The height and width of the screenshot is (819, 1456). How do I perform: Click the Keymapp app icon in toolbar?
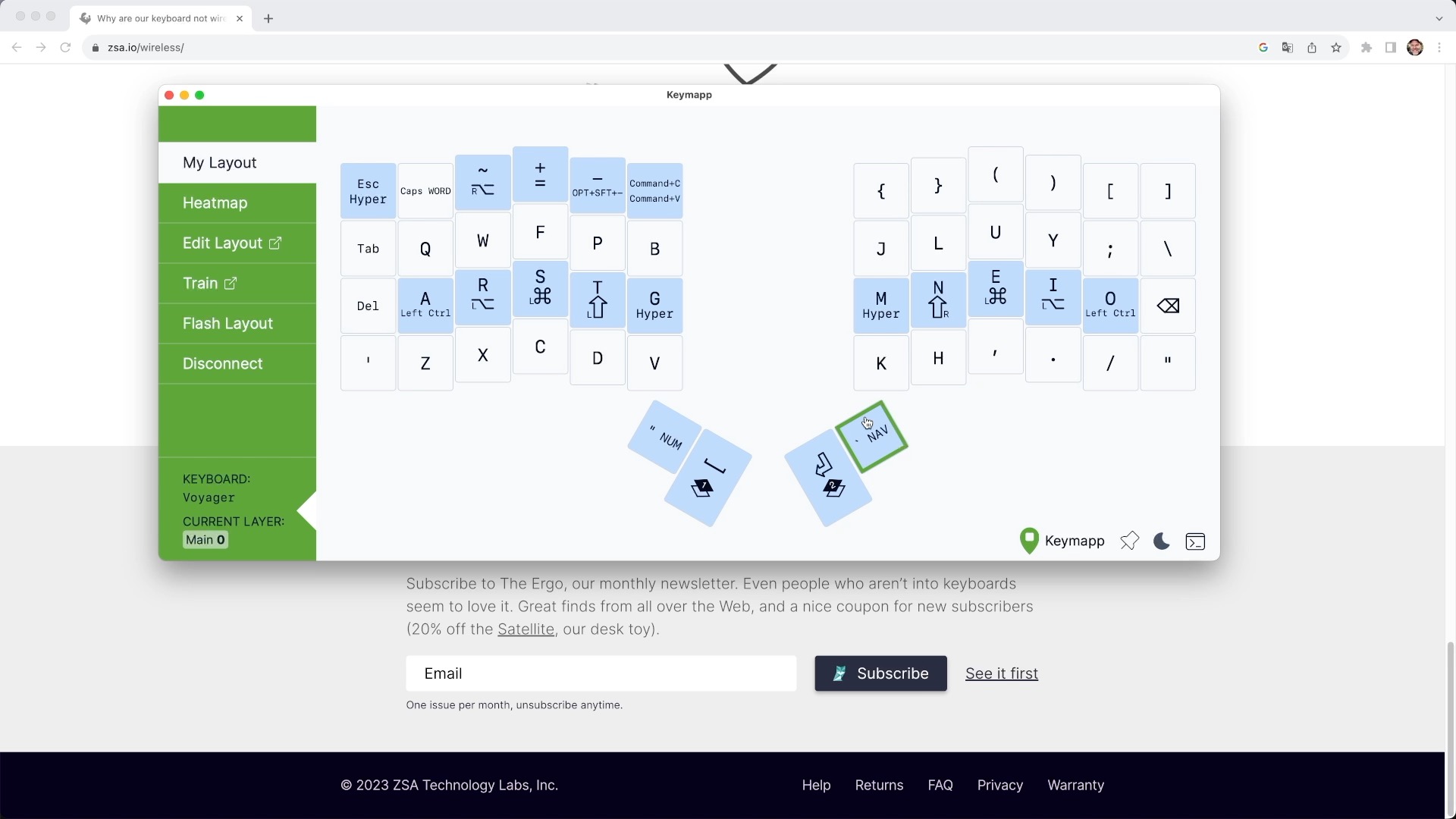[1028, 540]
